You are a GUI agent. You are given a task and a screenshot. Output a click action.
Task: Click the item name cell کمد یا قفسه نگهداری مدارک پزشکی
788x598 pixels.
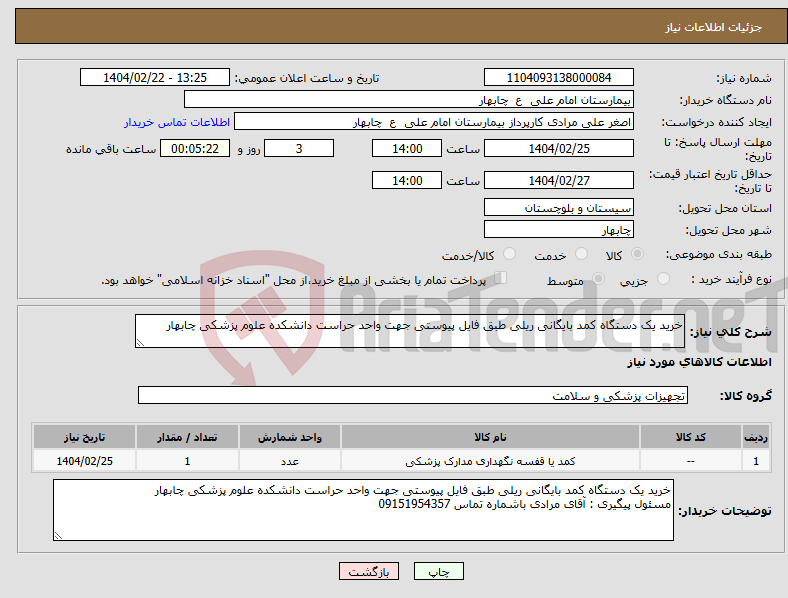pyautogui.click(x=490, y=461)
